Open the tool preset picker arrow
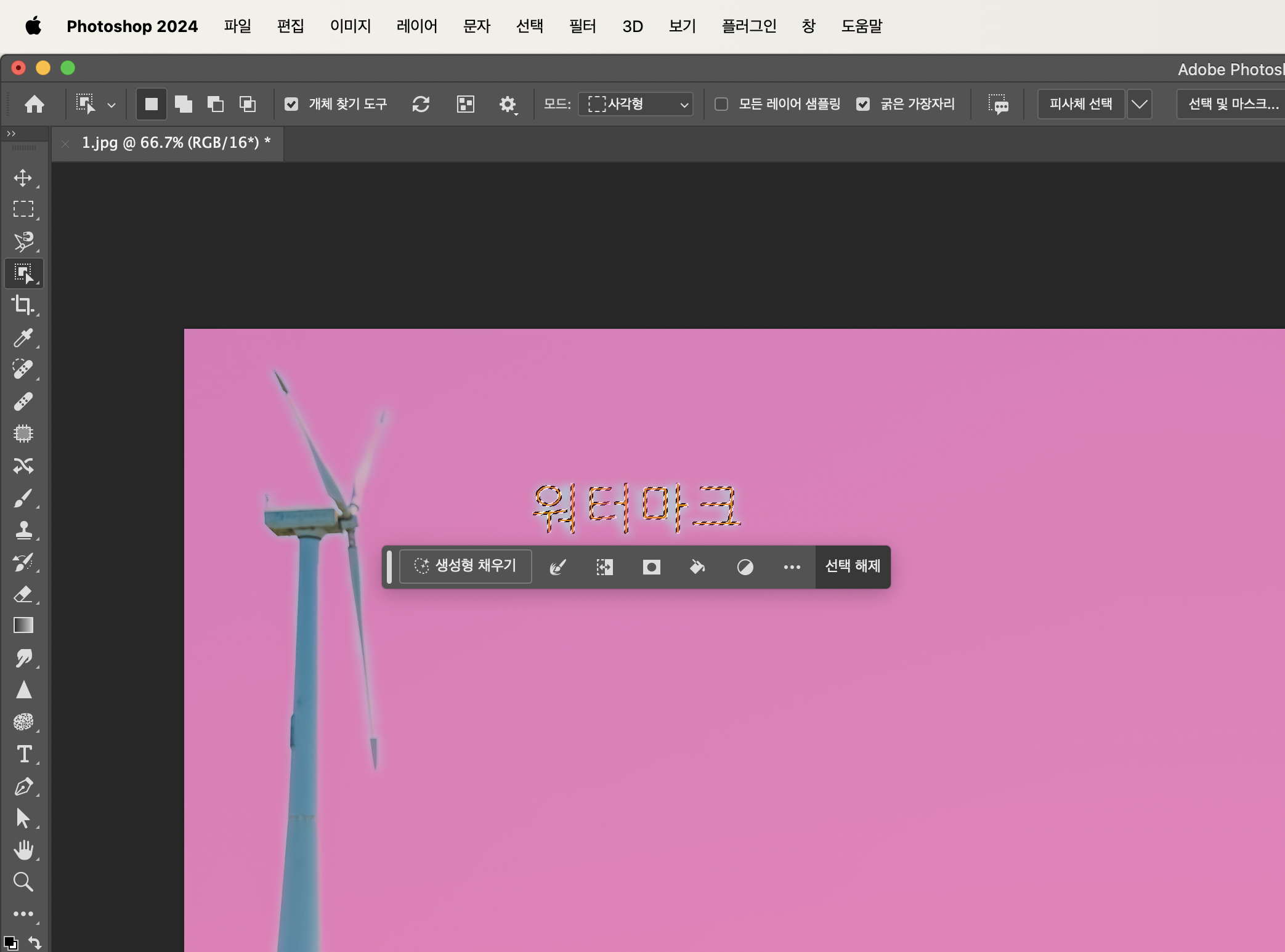Image resolution: width=1285 pixels, height=952 pixels. click(x=111, y=105)
